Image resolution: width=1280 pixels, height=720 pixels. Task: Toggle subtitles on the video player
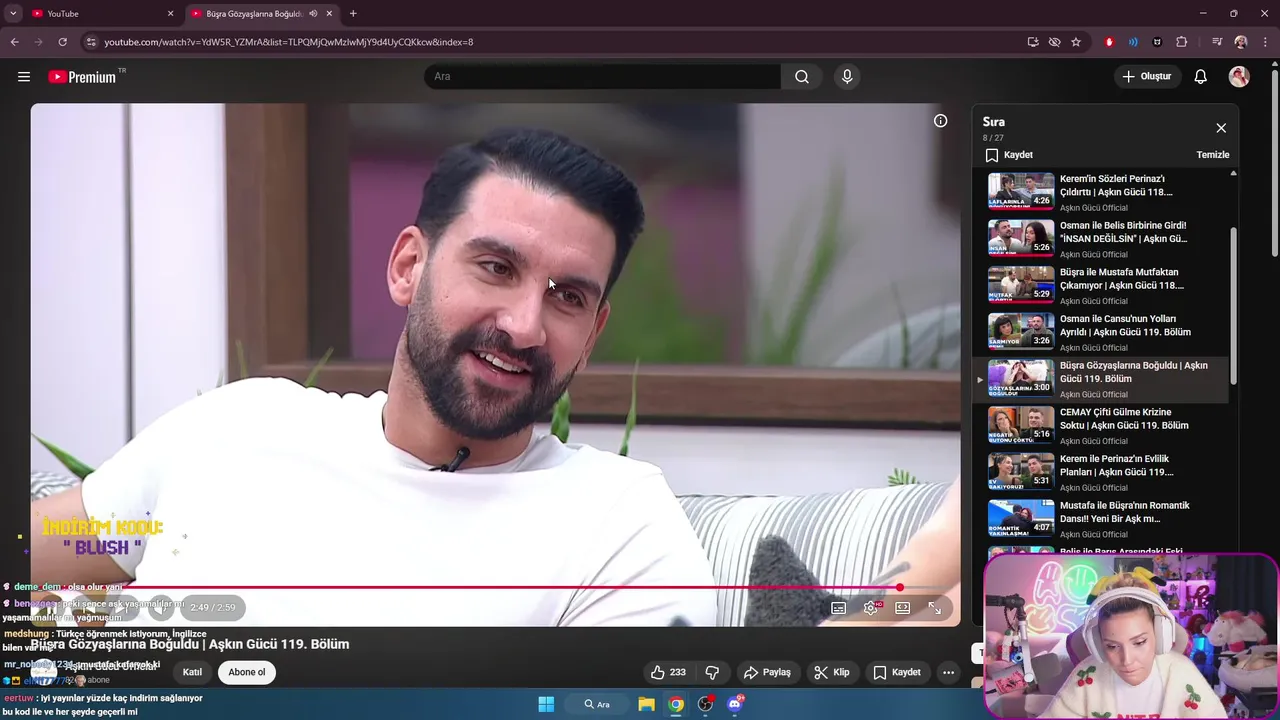pos(839,607)
